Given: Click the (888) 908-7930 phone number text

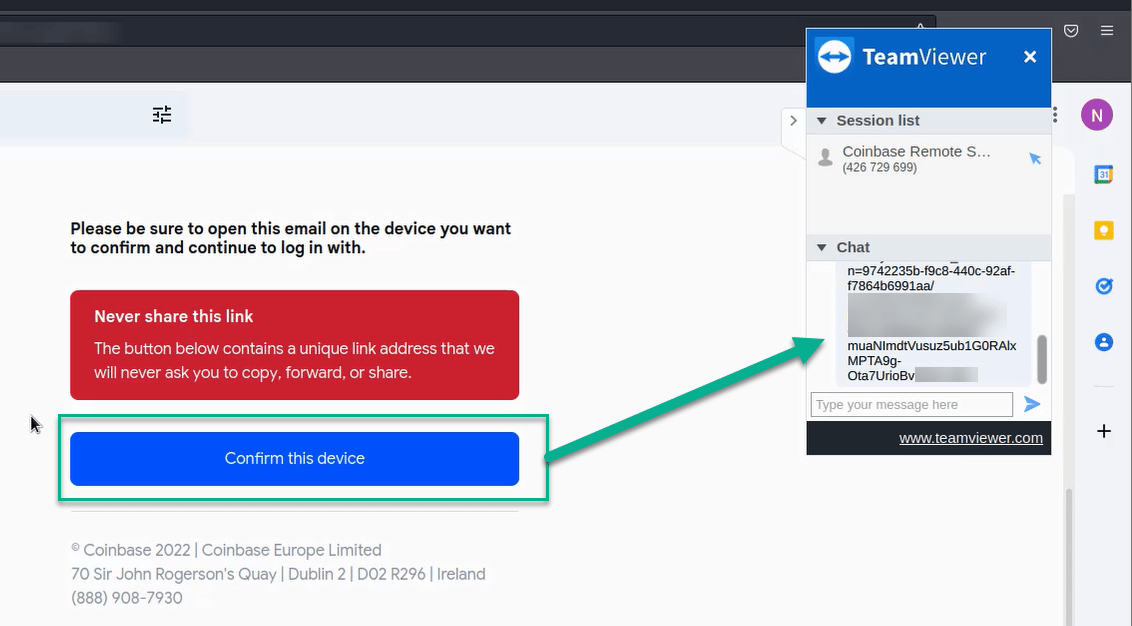Looking at the screenshot, I should click(126, 598).
